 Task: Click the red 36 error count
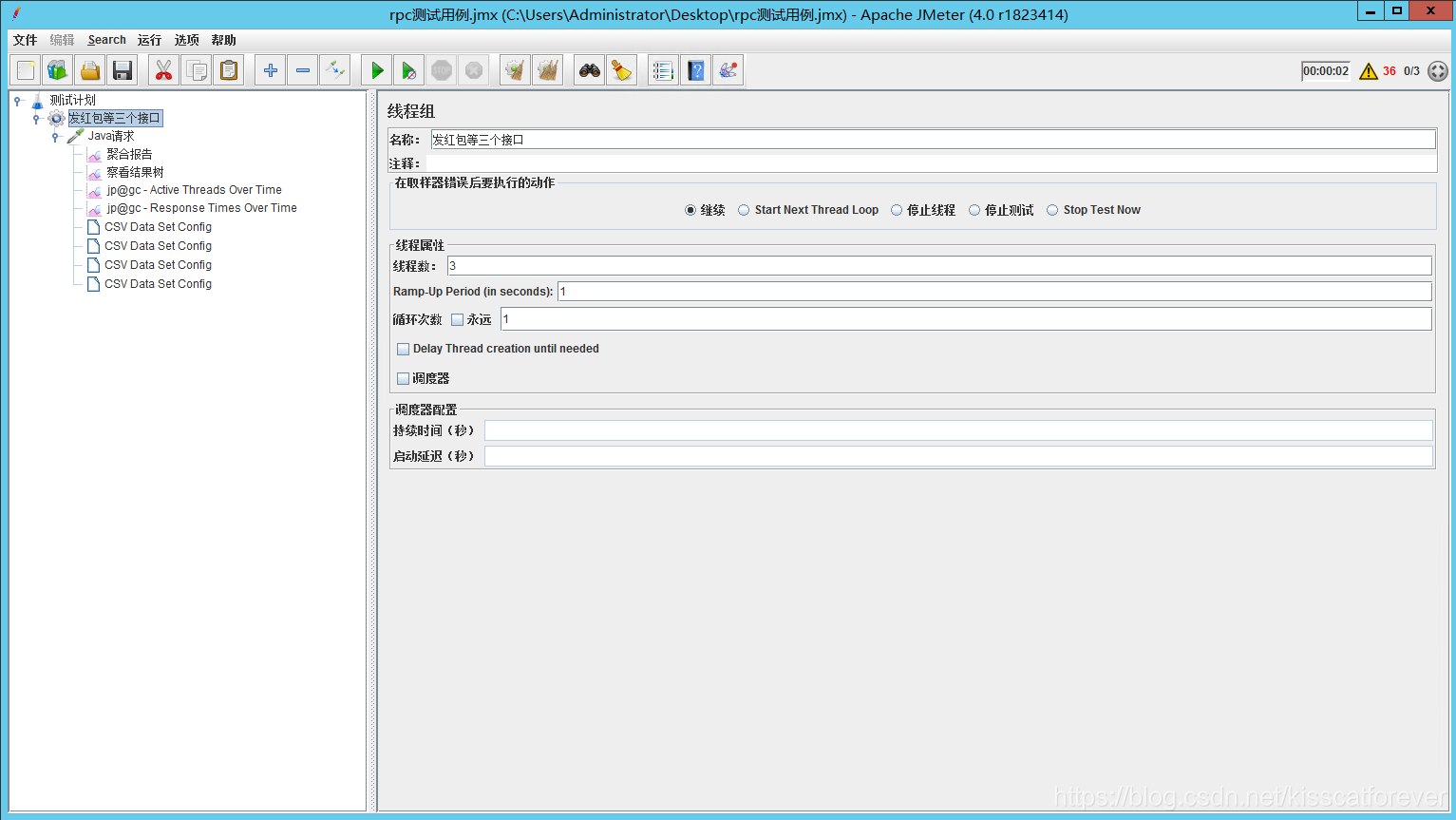1390,71
